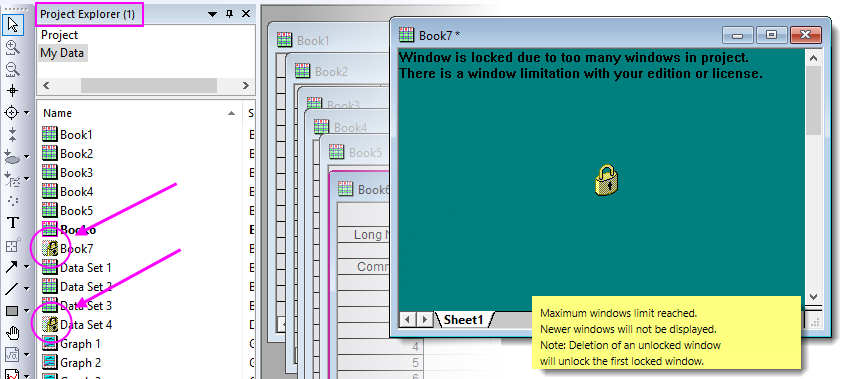This screenshot has width=851, height=379.
Task: Restore down the Book7 window
Action: [x=771, y=35]
